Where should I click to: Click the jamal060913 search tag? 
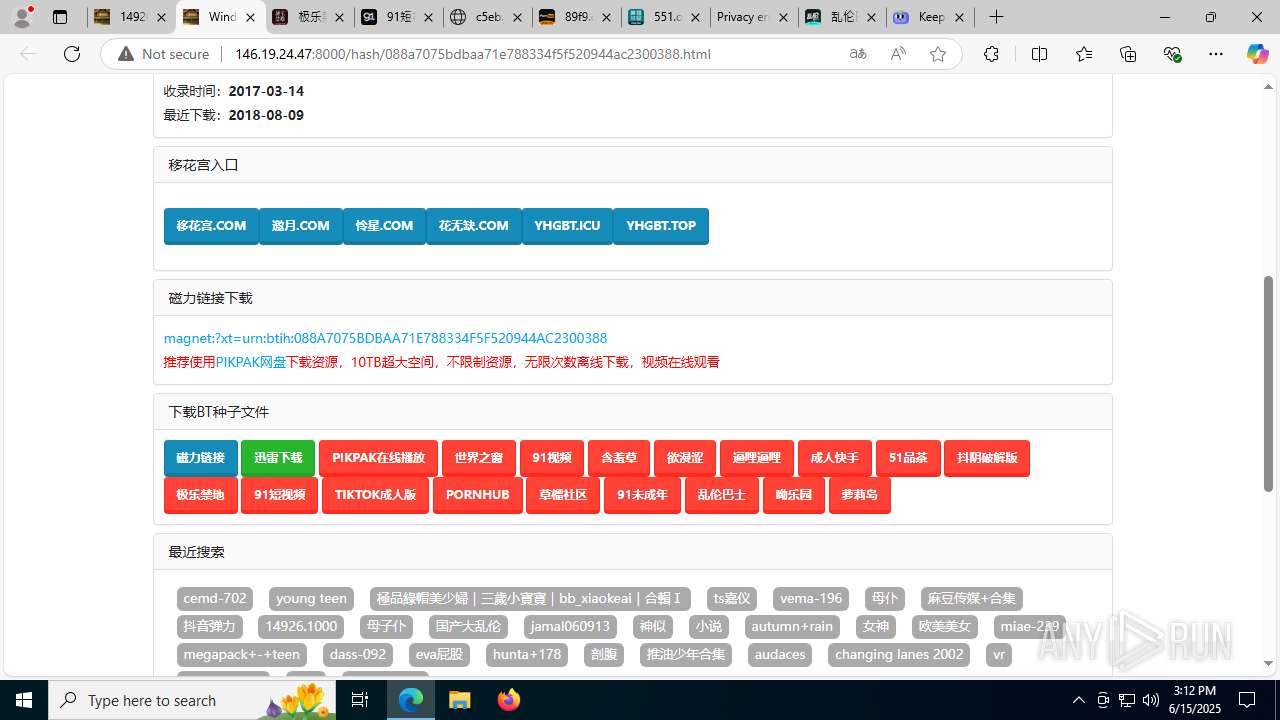pyautogui.click(x=570, y=626)
